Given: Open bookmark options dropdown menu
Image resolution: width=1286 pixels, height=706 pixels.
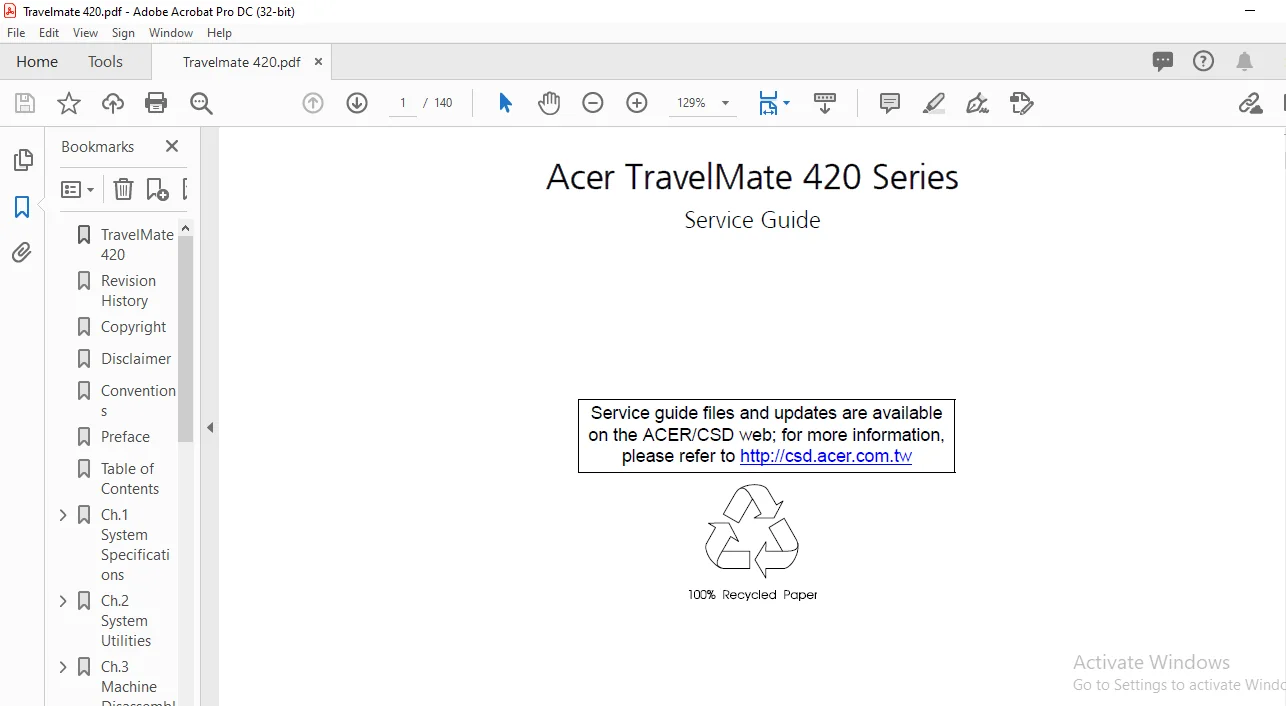Looking at the screenshot, I should point(77,189).
